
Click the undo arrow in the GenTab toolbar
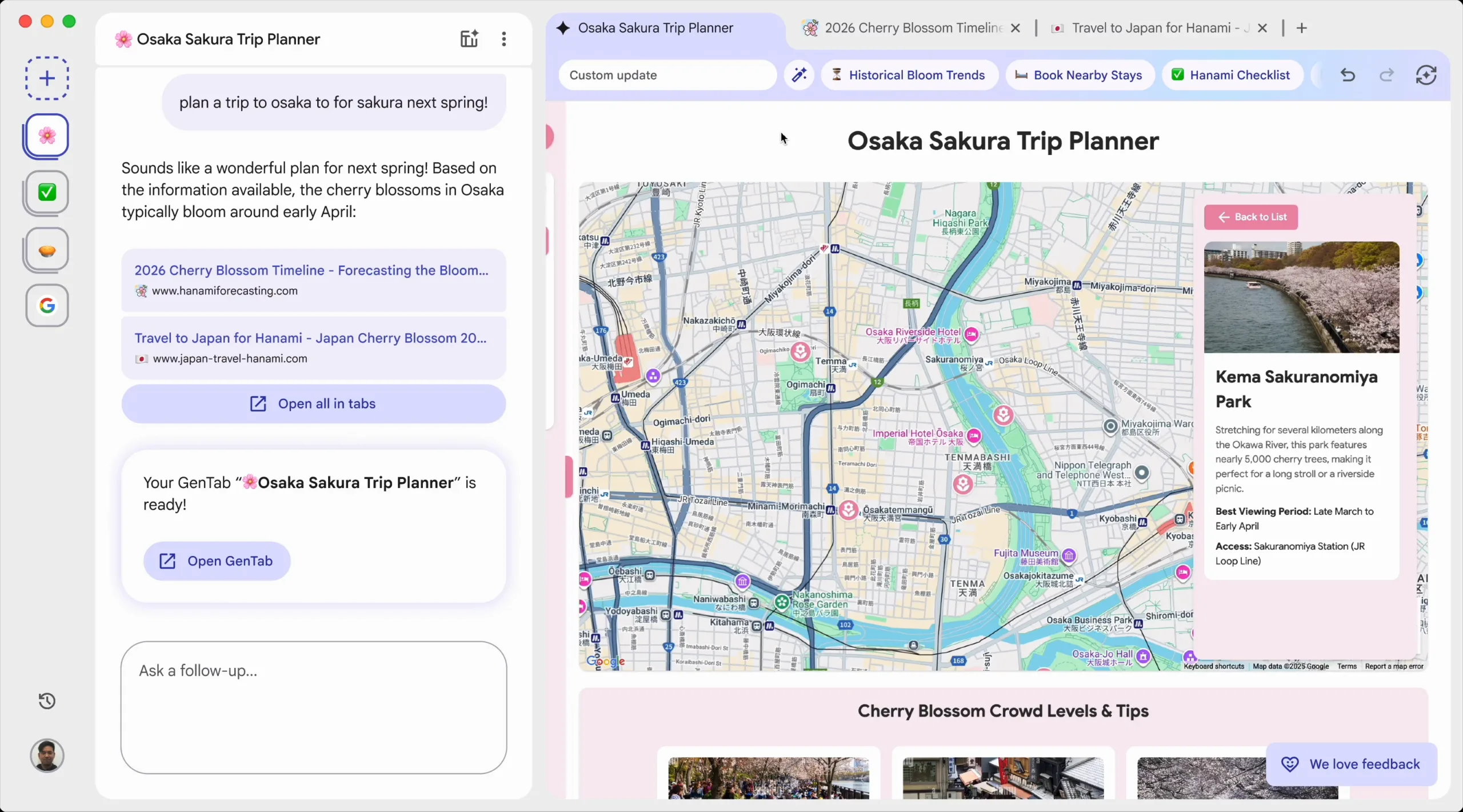point(1348,75)
